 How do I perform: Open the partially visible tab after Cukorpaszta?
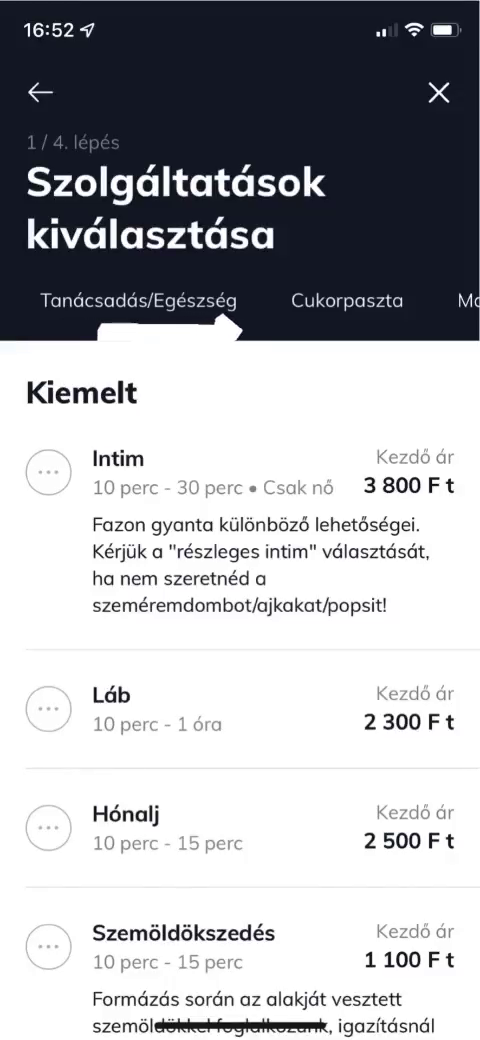[469, 300]
